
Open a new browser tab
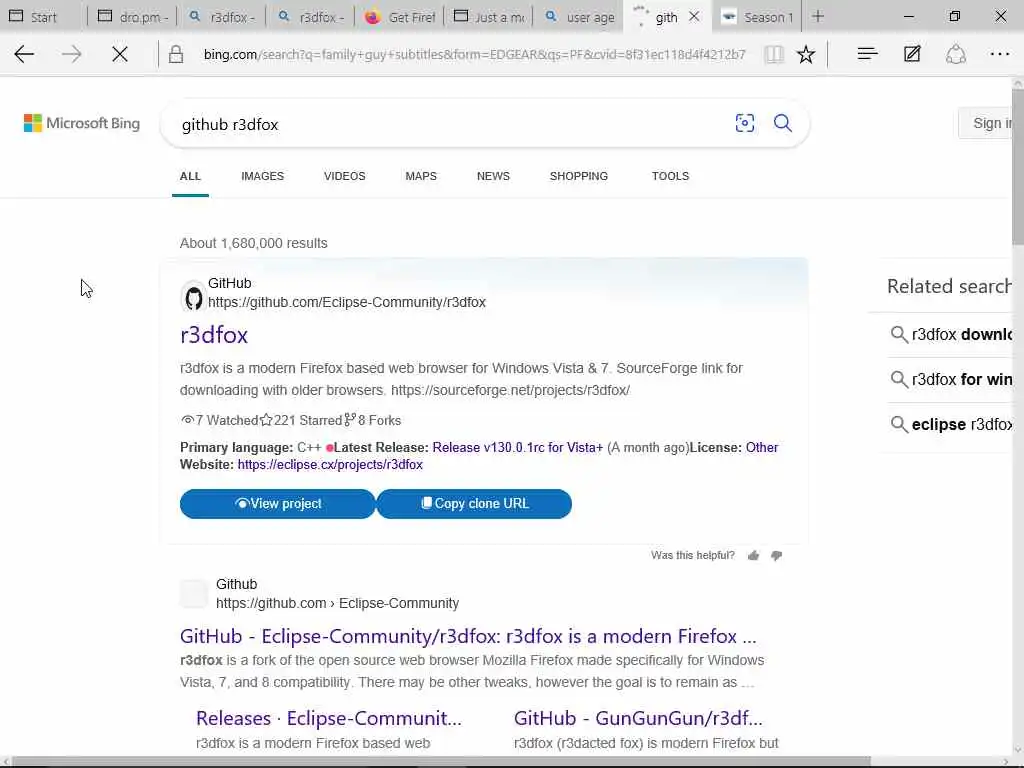[818, 16]
